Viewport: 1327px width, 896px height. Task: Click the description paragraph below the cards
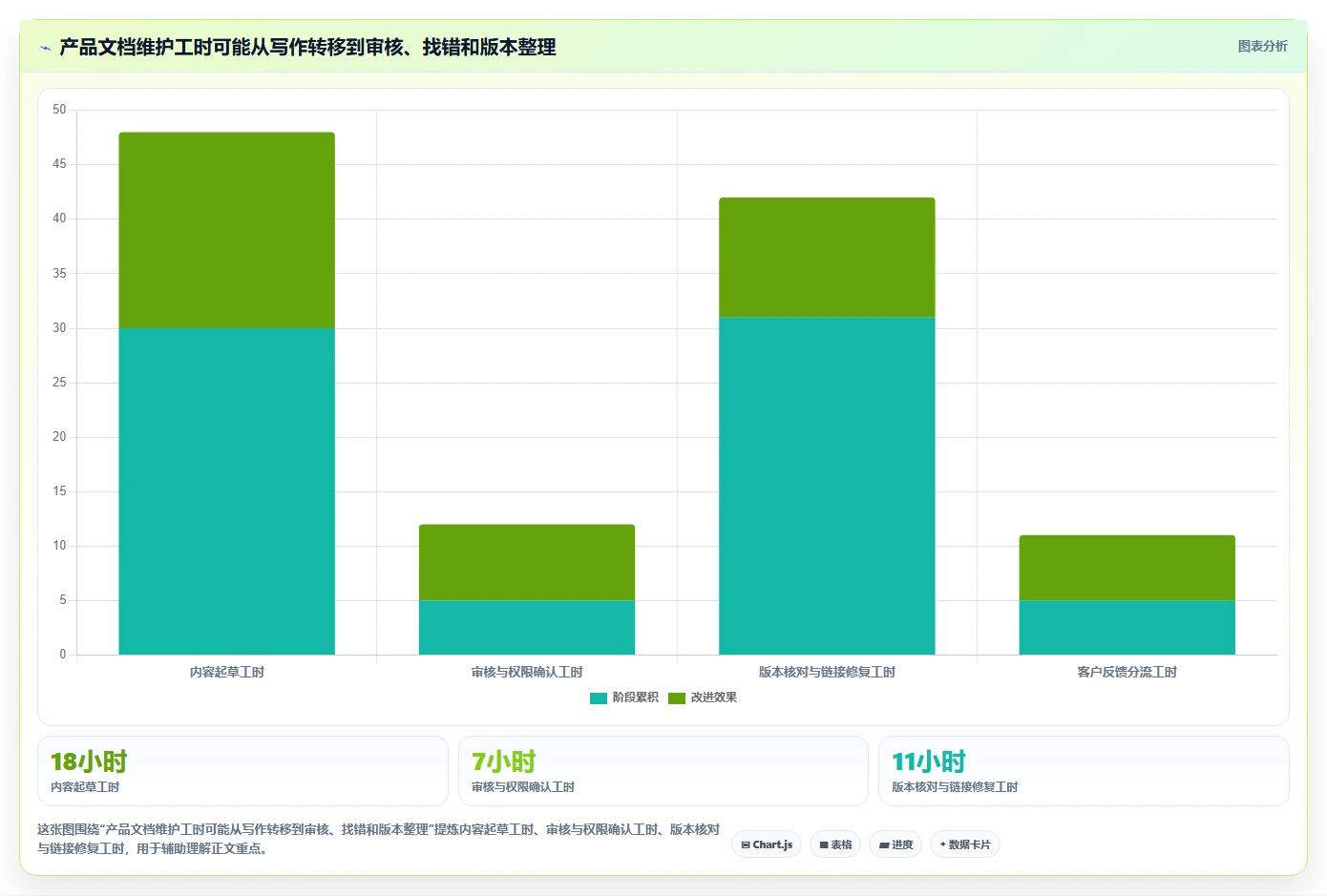coord(379,839)
